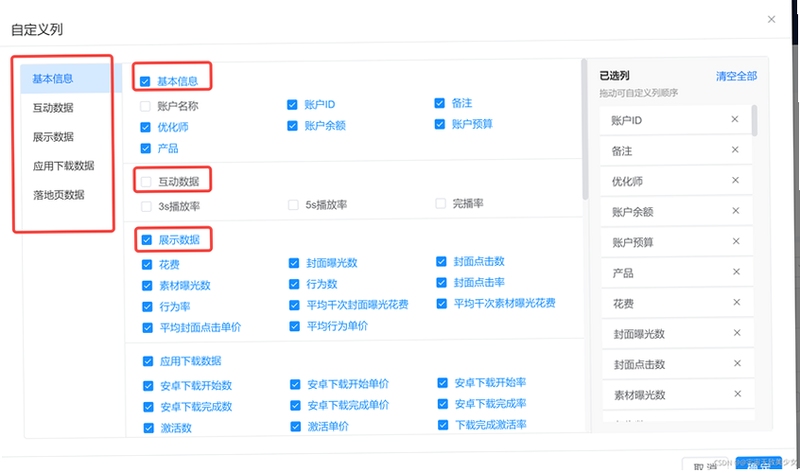Check the 互动数据 group checkbox

click(x=146, y=182)
